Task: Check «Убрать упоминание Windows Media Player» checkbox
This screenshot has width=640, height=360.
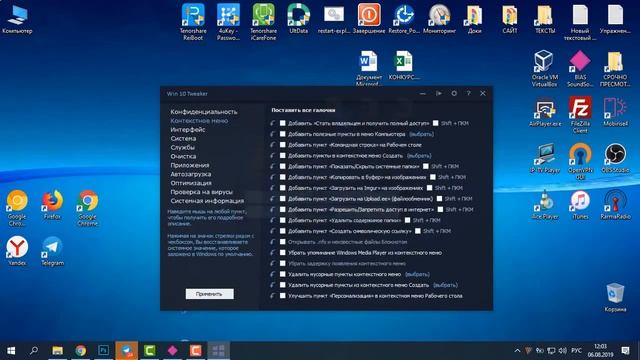Action: click(x=282, y=253)
